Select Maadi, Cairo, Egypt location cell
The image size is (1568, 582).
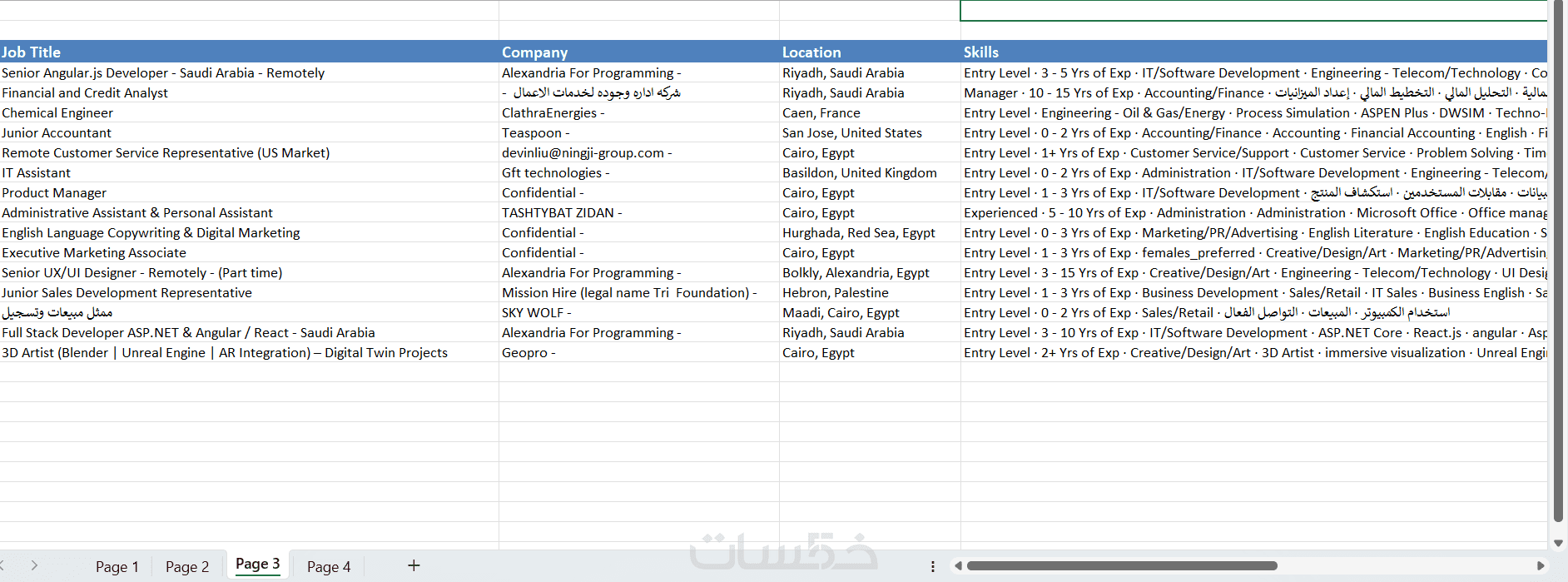[870, 312]
